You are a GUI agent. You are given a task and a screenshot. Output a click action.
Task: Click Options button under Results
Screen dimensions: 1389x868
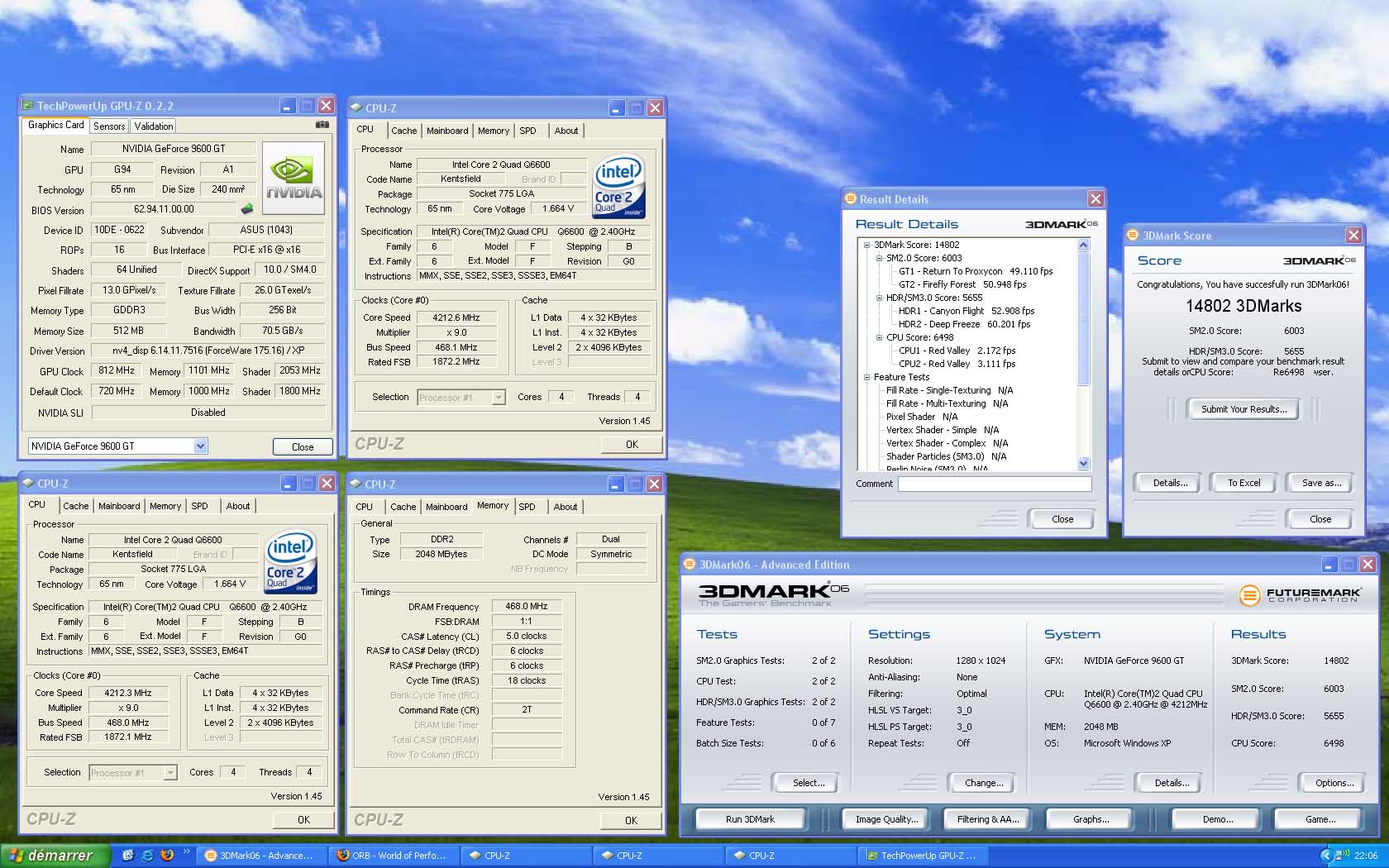(1334, 783)
